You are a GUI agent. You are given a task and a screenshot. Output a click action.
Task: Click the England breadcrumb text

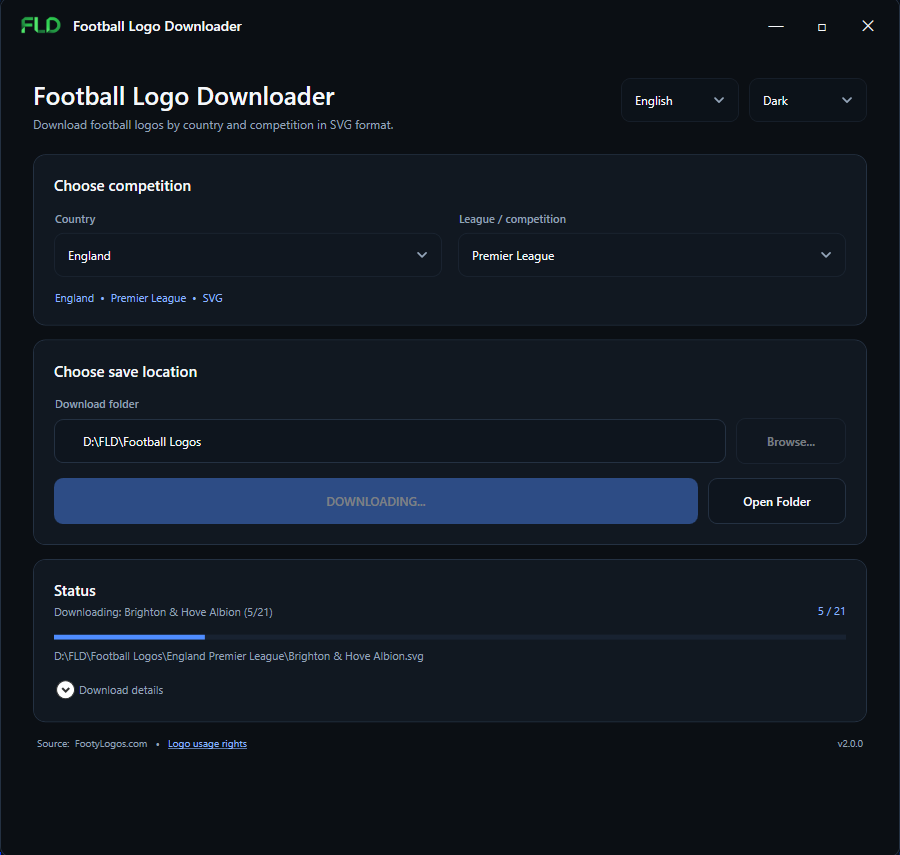click(75, 298)
